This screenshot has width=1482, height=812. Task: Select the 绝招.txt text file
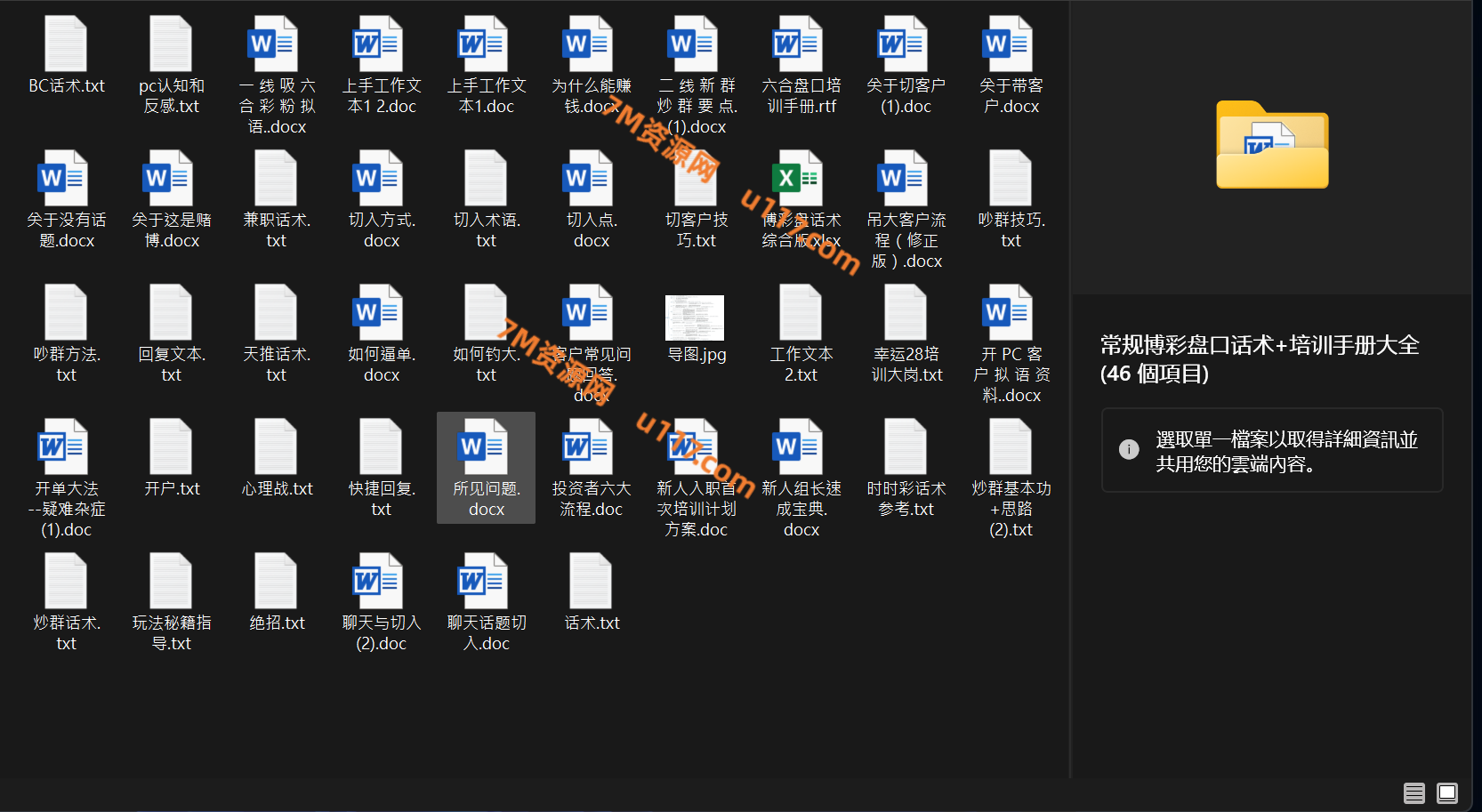pyautogui.click(x=276, y=582)
